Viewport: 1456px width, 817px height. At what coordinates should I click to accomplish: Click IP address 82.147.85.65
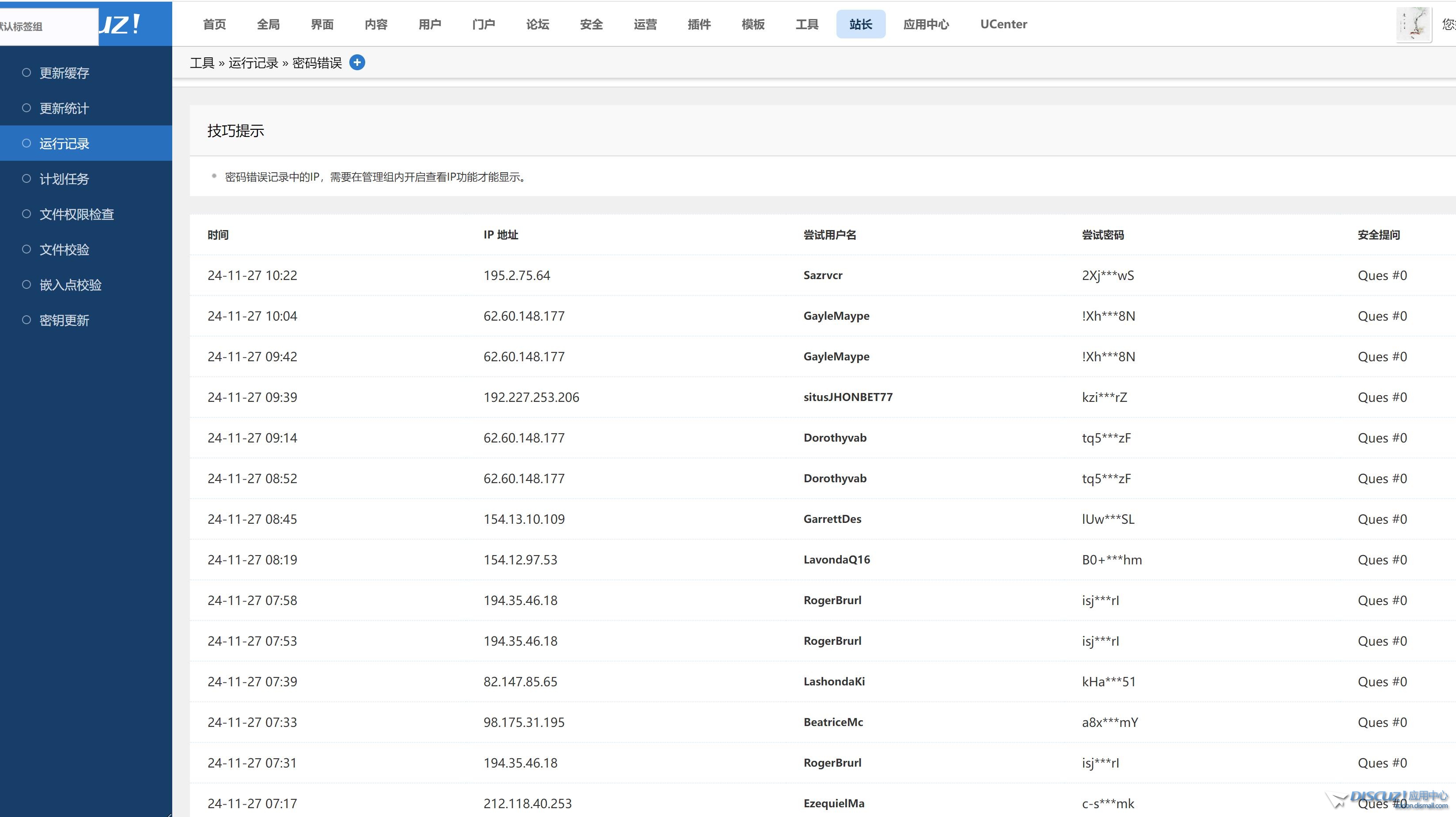520,681
